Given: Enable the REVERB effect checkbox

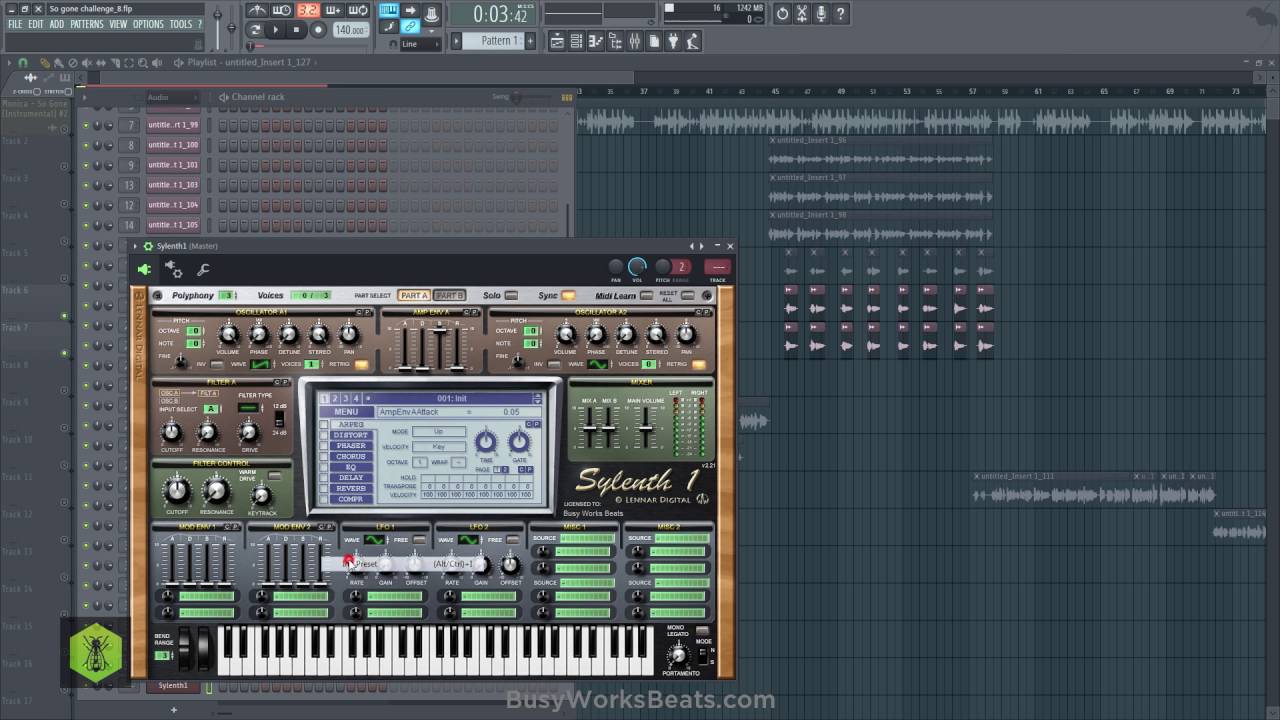Looking at the screenshot, I should [x=324, y=488].
